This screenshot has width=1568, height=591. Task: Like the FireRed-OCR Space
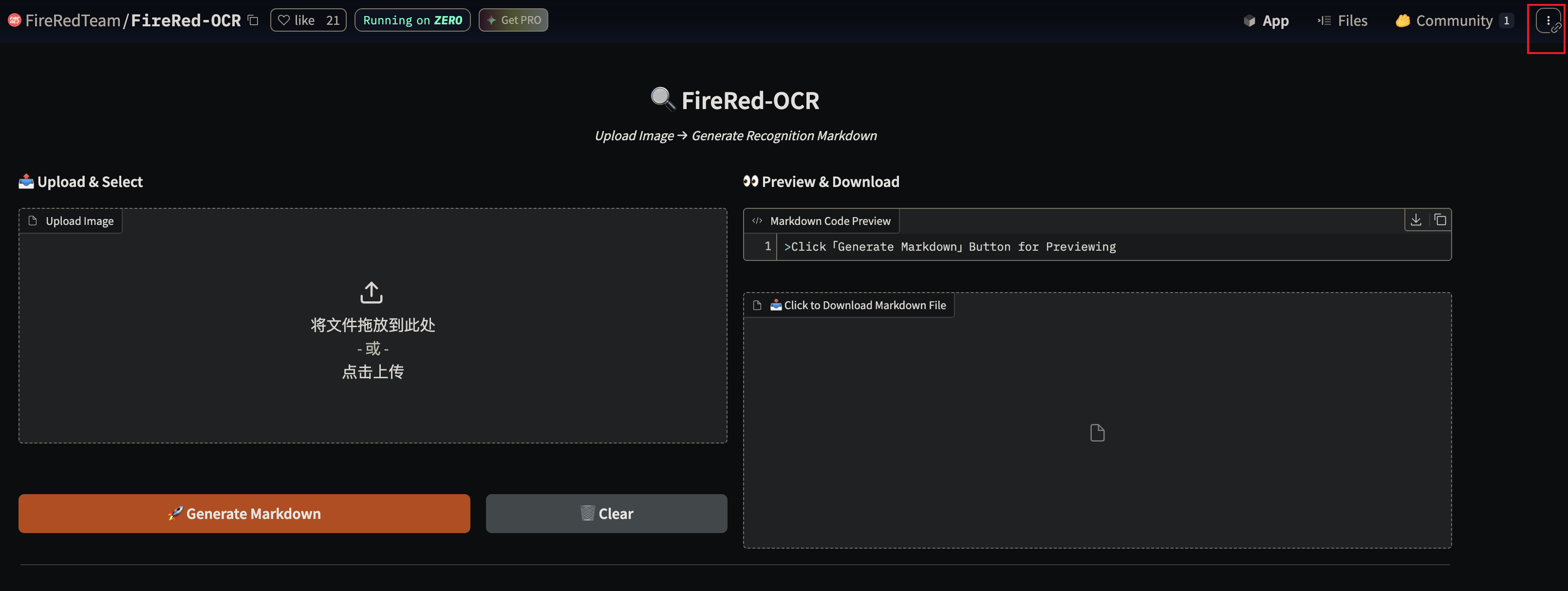(x=296, y=20)
